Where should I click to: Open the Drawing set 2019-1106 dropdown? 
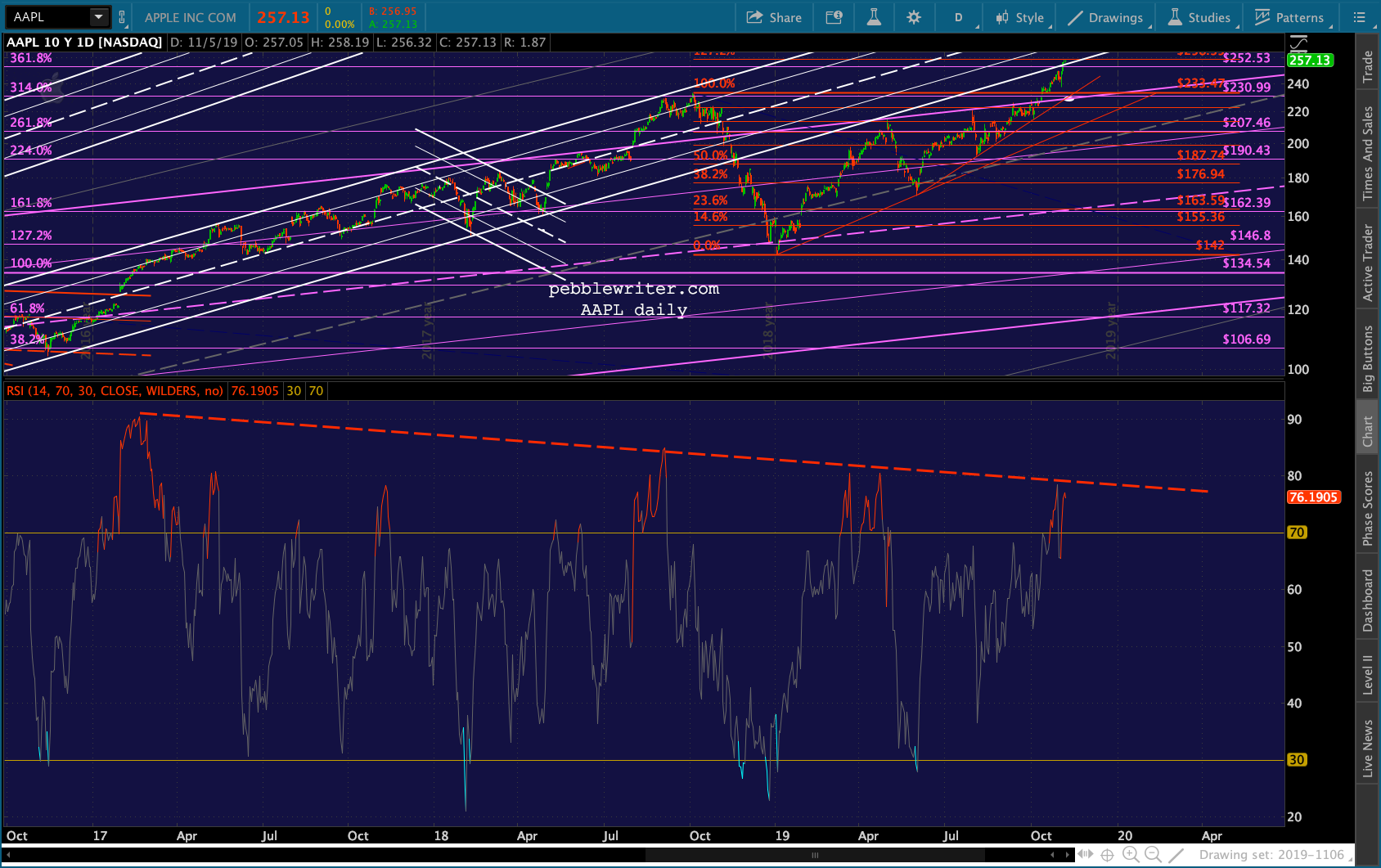click(1276, 855)
